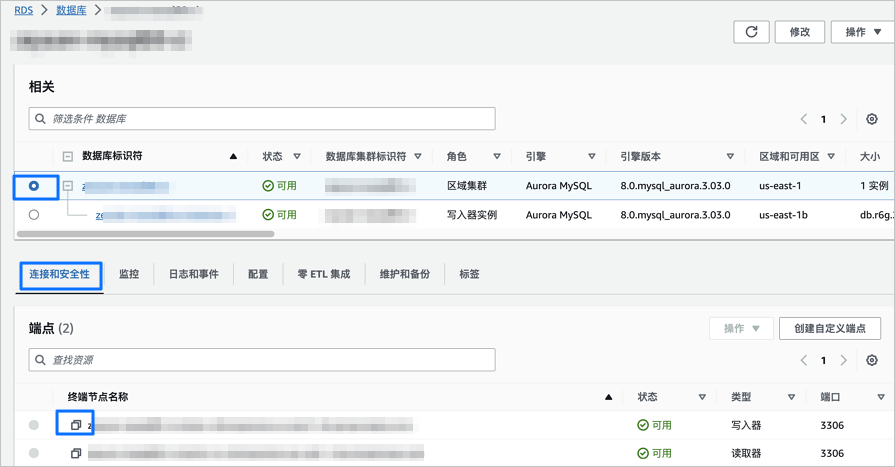Viewport: 895px width, 467px height.
Task: Click the refresh icon button
Action: coord(751,32)
